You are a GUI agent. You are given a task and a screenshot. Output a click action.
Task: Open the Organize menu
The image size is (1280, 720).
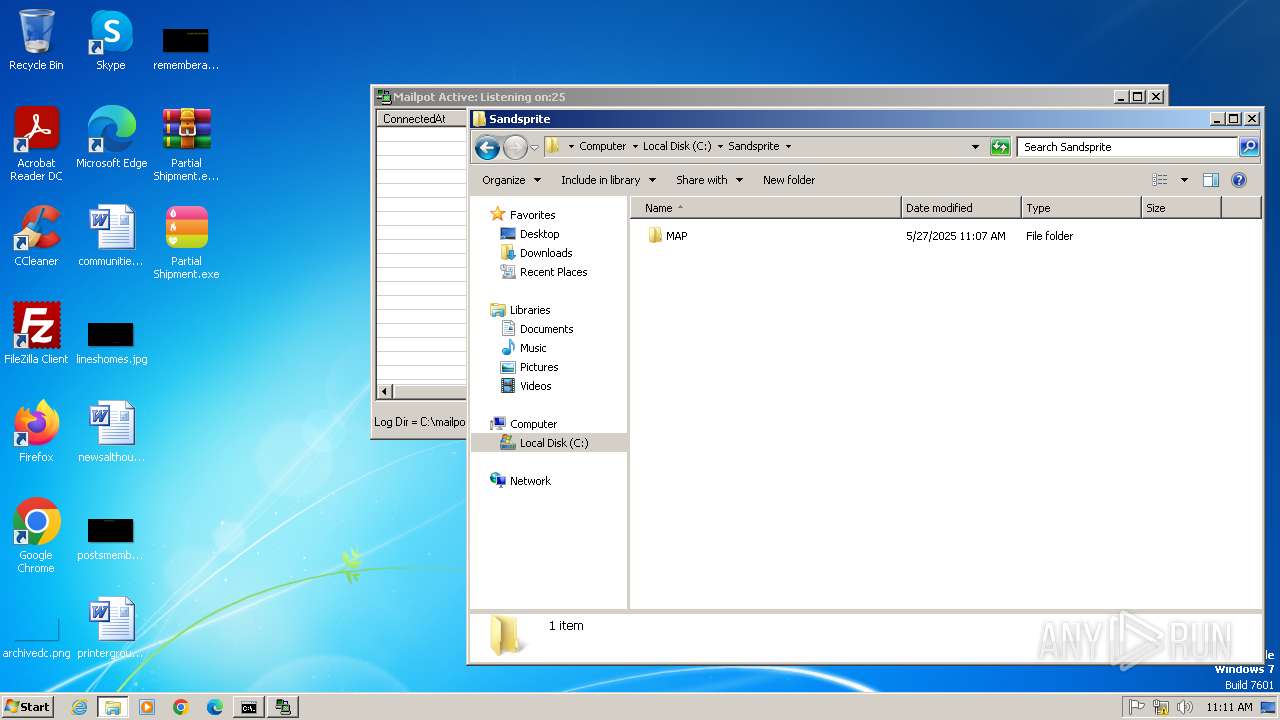511,180
